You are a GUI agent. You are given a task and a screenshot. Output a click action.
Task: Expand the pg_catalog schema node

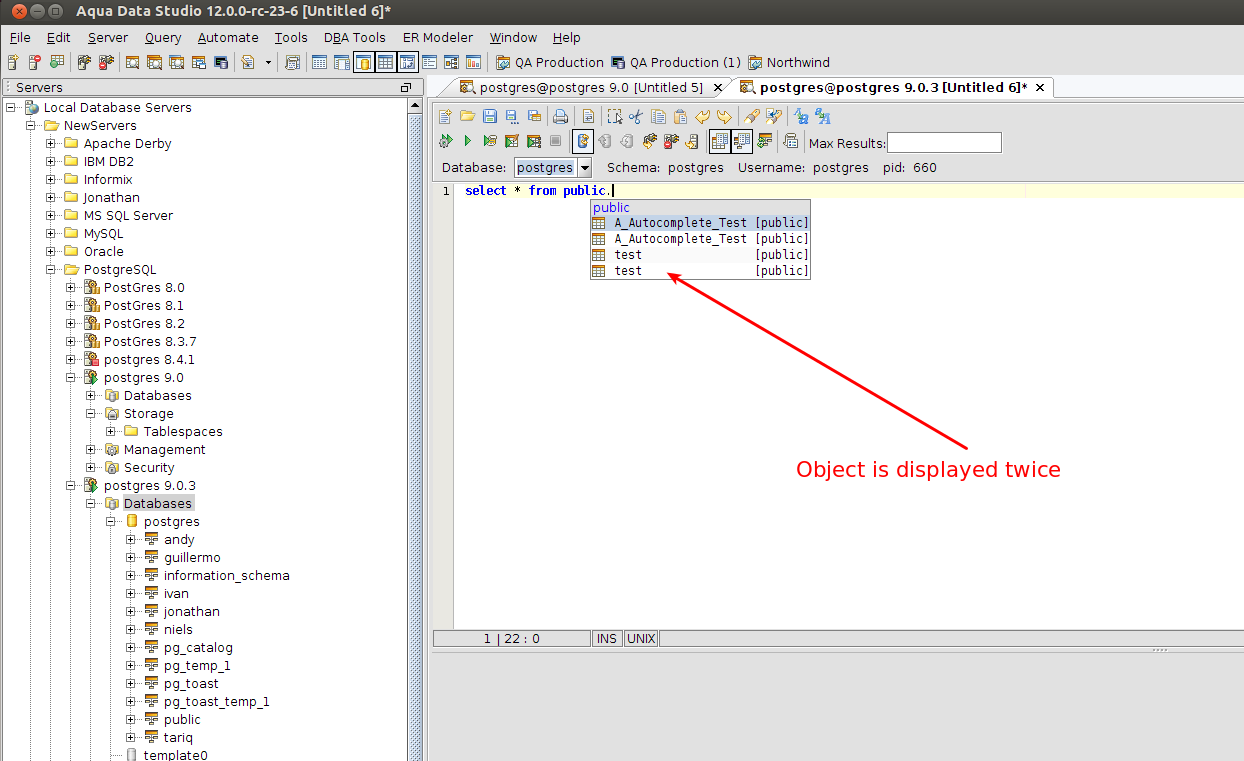pos(131,647)
